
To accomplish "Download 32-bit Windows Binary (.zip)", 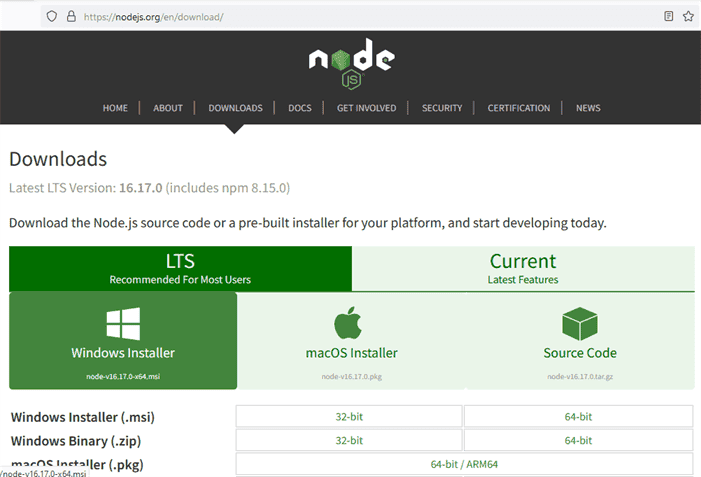I will 349,440.
